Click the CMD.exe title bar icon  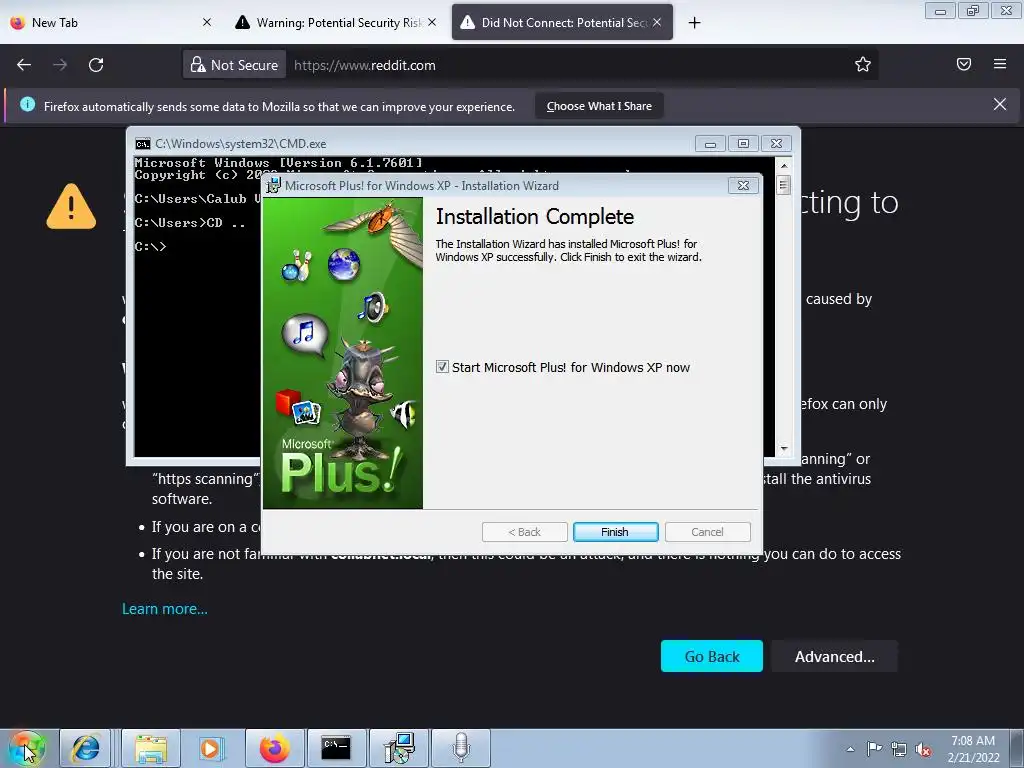point(142,144)
